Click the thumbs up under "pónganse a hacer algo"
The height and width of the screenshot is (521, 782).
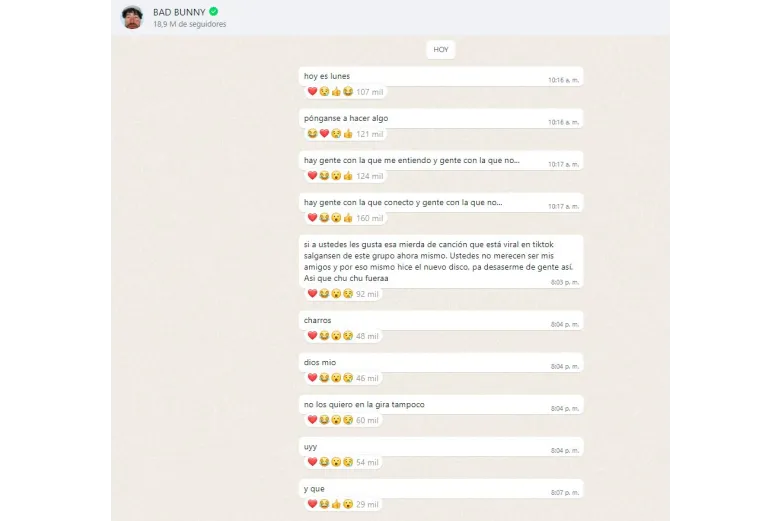(x=348, y=134)
